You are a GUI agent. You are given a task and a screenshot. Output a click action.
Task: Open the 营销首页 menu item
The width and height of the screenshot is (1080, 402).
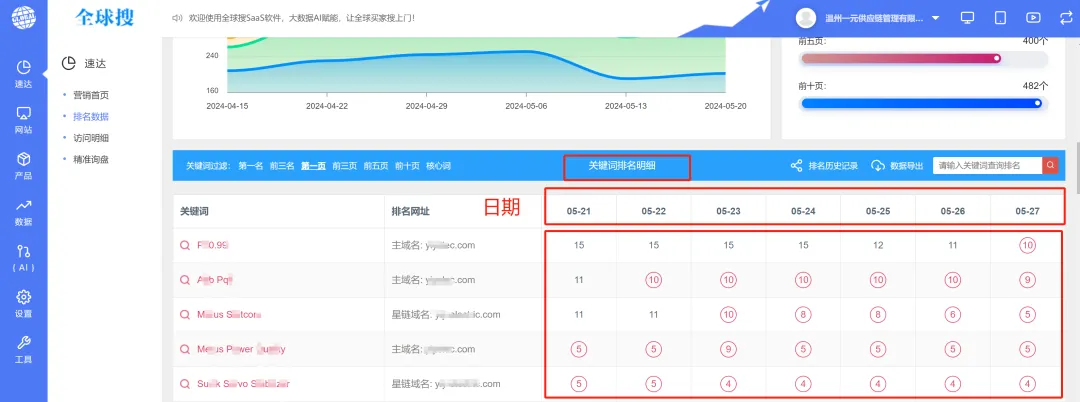click(x=91, y=95)
